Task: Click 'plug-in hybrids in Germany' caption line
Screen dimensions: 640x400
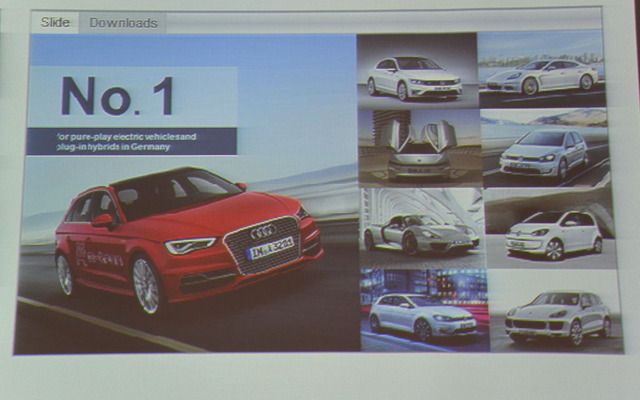Action: [x=113, y=147]
